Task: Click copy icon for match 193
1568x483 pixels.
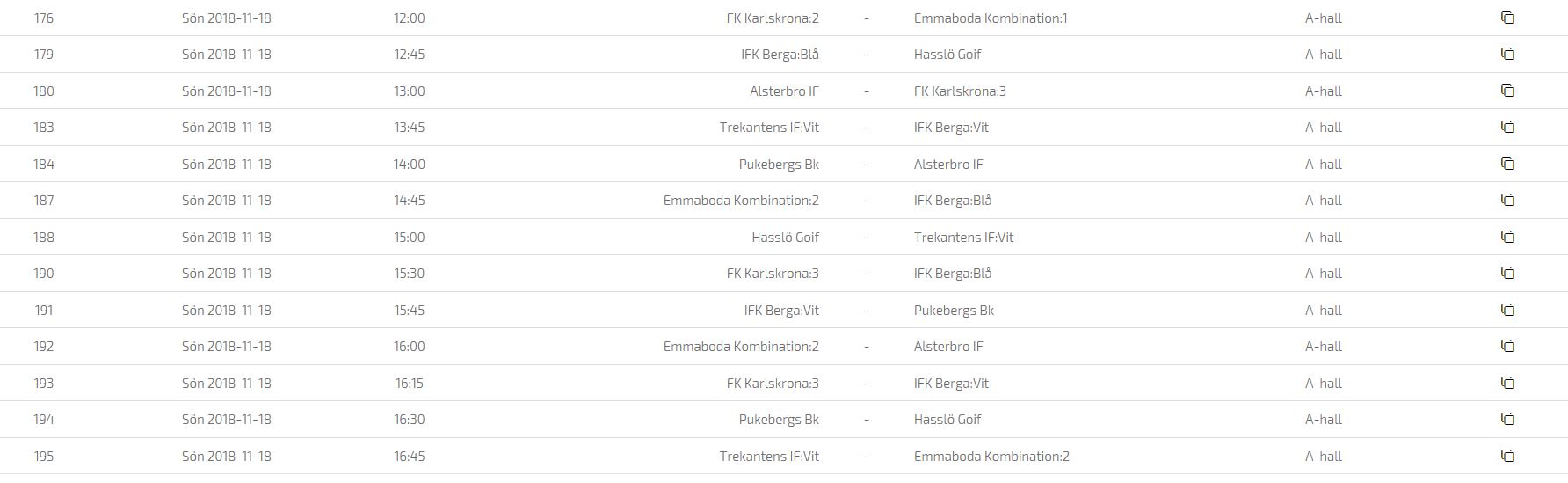Action: [x=1507, y=383]
